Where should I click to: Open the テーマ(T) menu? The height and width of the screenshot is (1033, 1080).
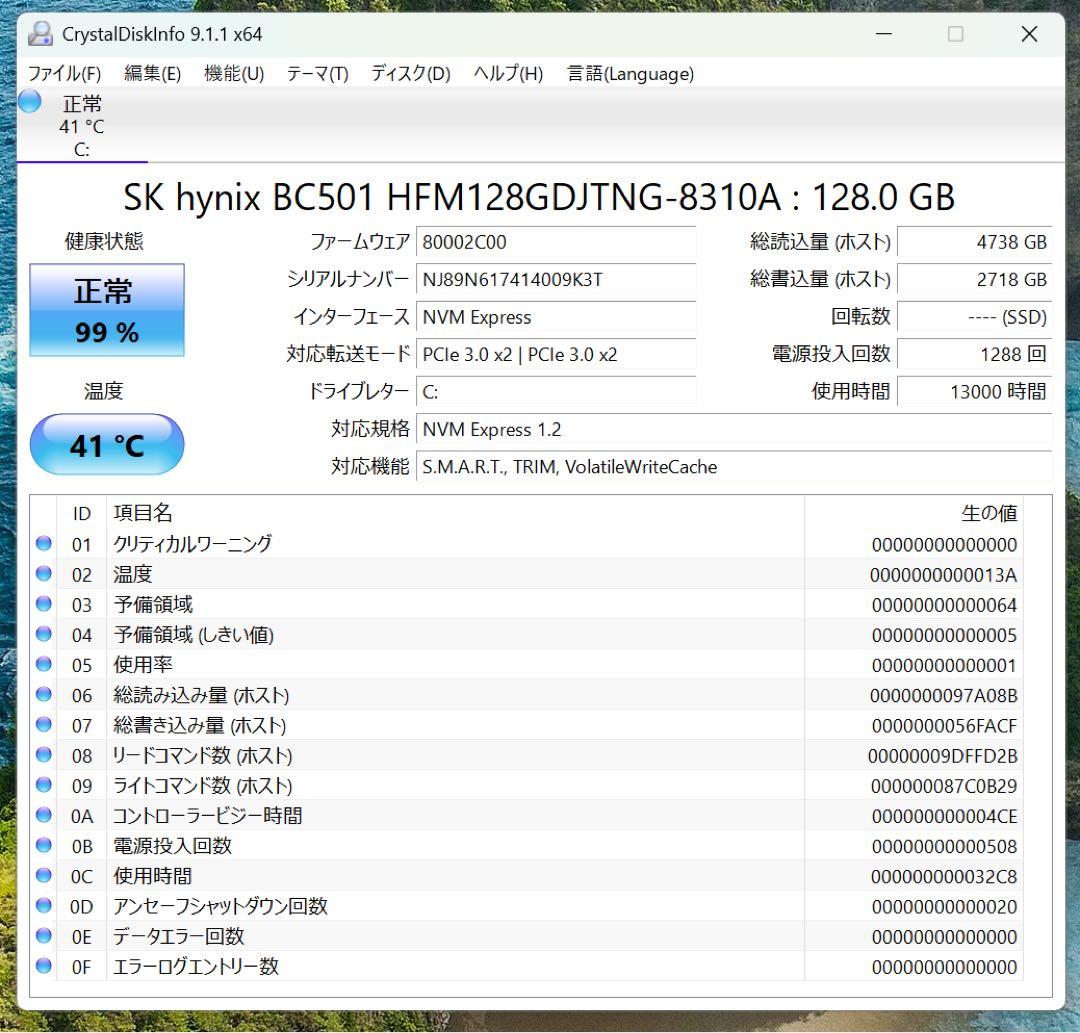pos(316,73)
